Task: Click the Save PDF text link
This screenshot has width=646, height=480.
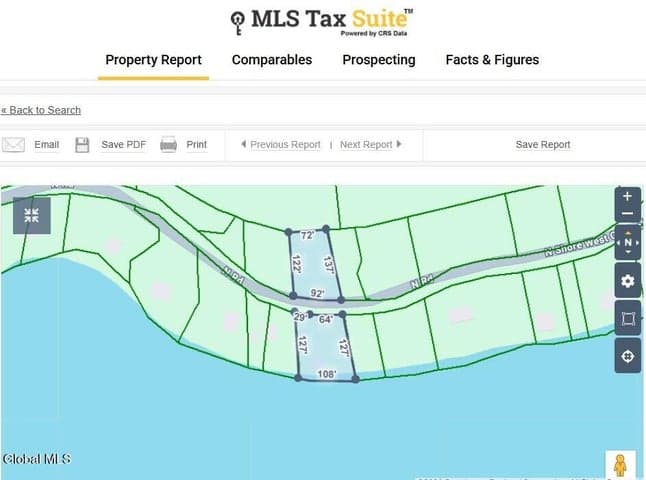Action: click(x=124, y=145)
